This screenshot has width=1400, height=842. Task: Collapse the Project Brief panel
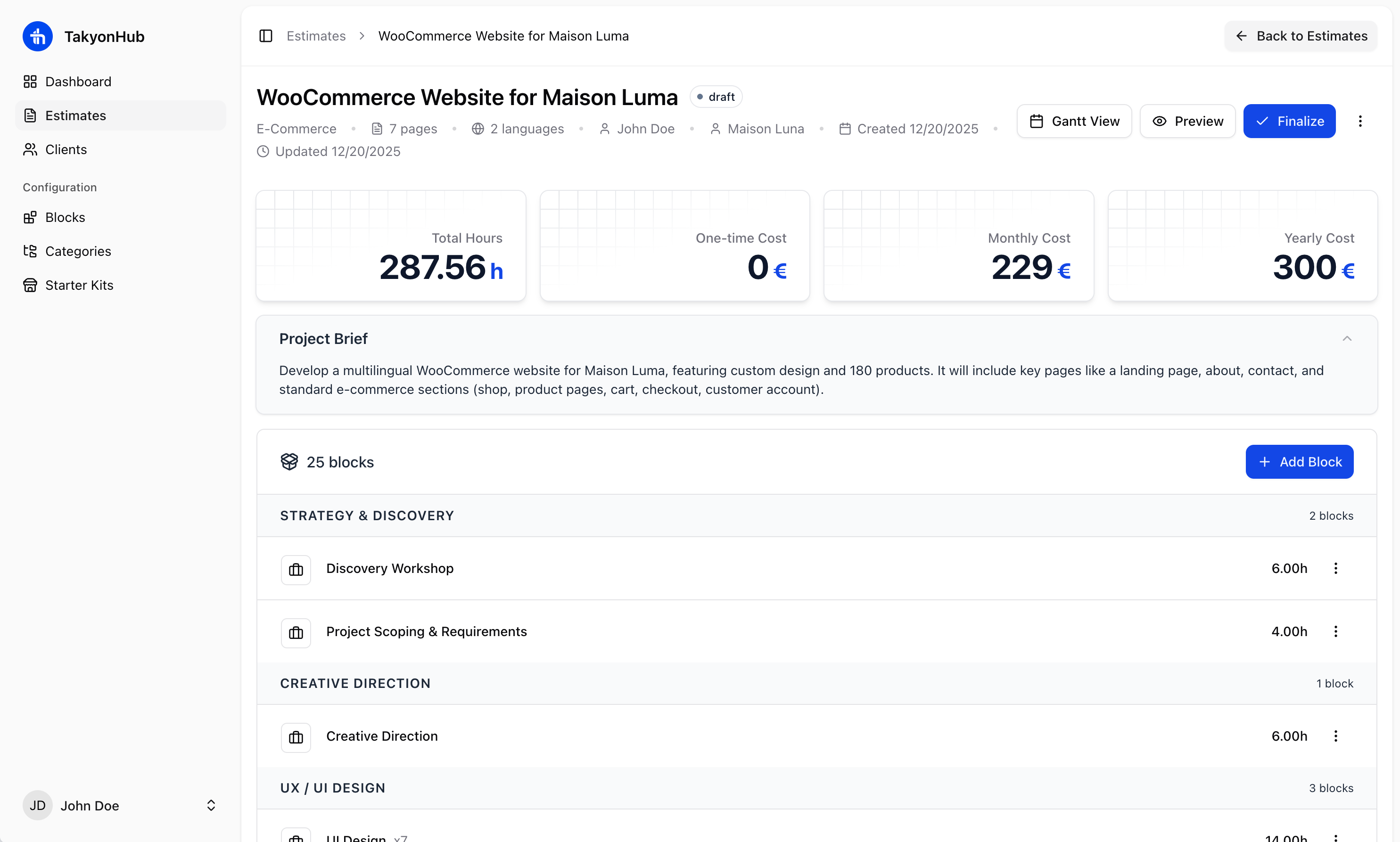[1347, 338]
